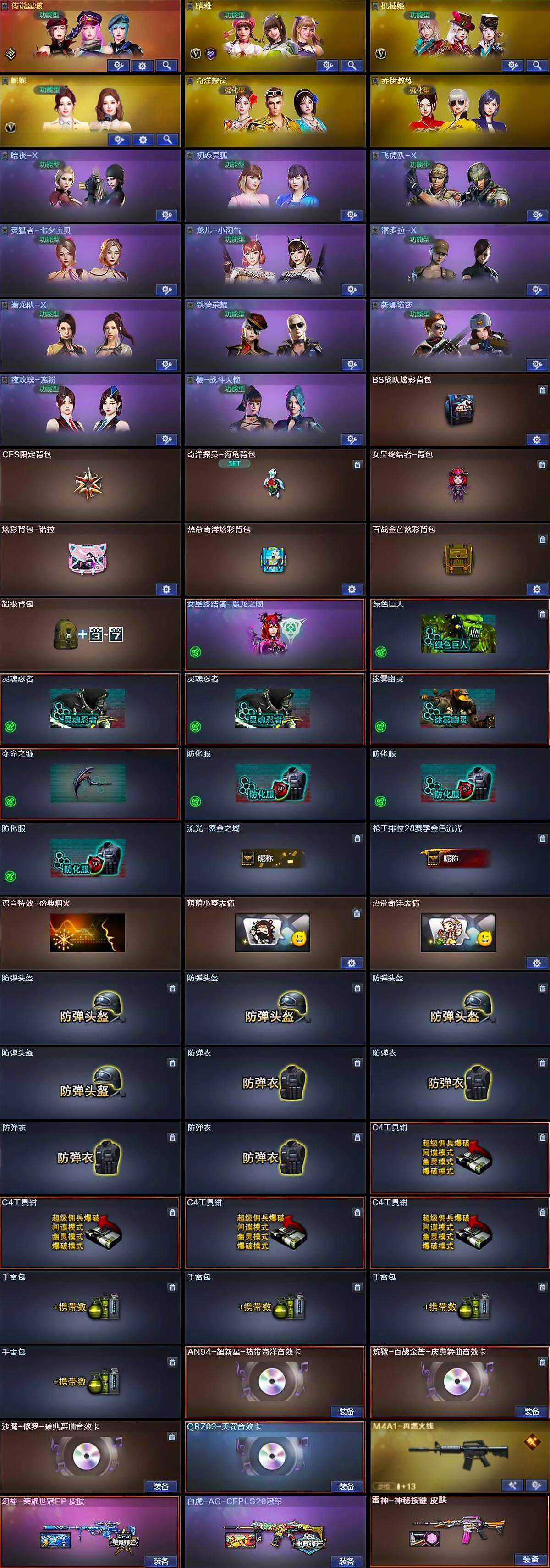The width and height of the screenshot is (550, 1568).
Task: Delete 绿色巨人 using its trash icon
Action: [x=543, y=614]
